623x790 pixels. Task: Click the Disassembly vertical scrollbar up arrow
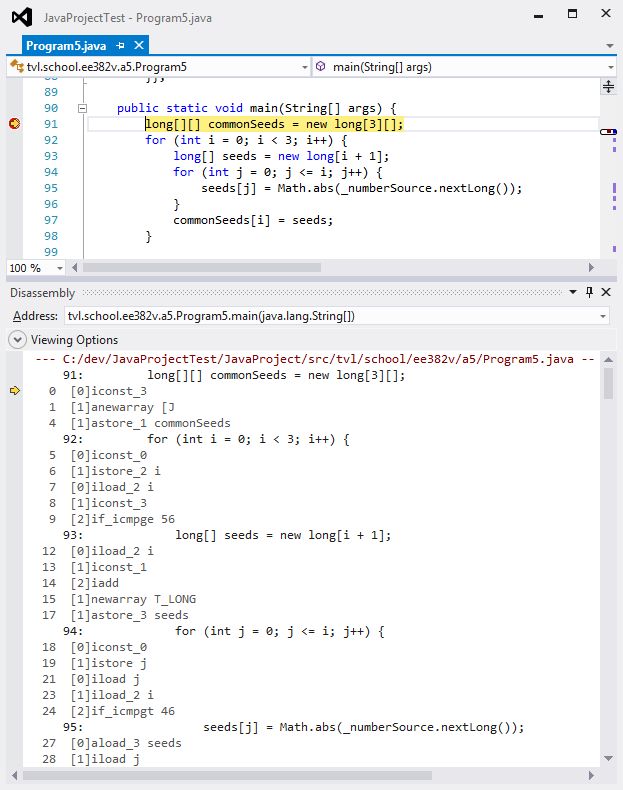pyautogui.click(x=608, y=360)
